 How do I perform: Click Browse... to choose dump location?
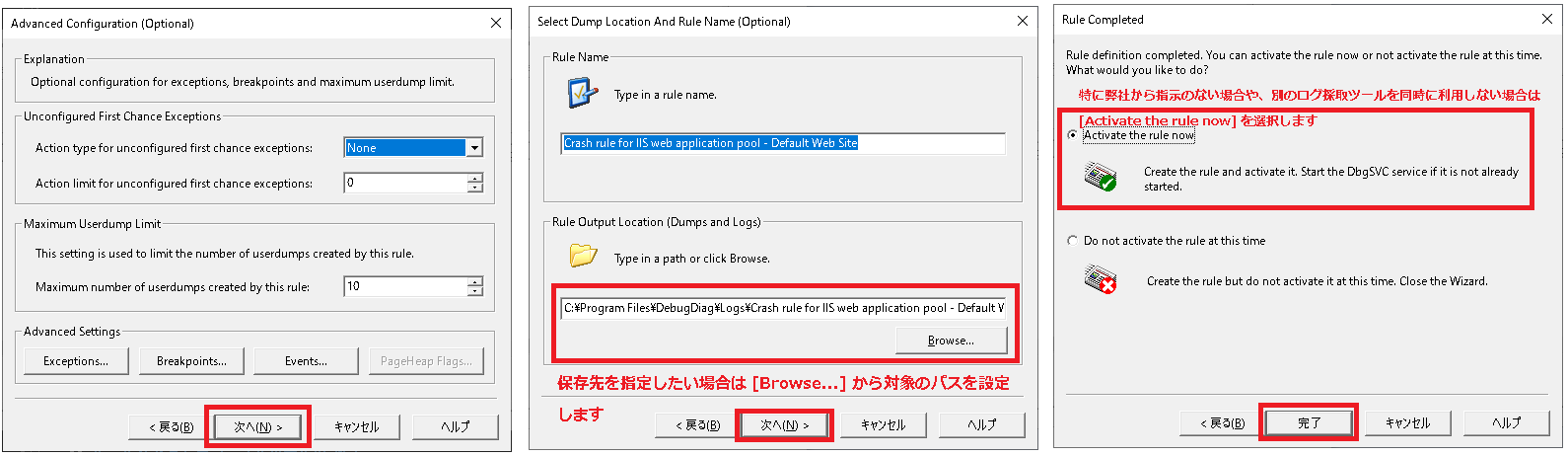951,341
